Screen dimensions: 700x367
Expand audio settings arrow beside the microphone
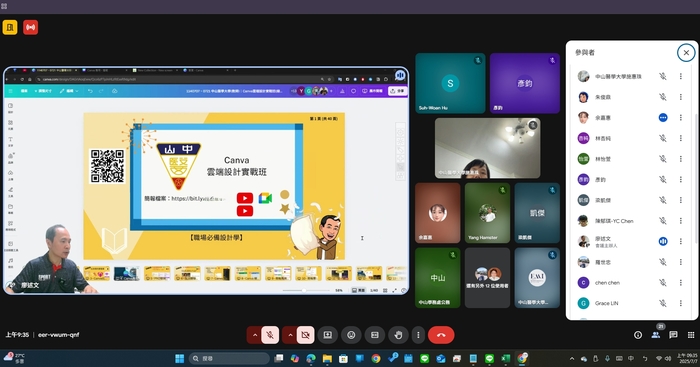(254, 335)
